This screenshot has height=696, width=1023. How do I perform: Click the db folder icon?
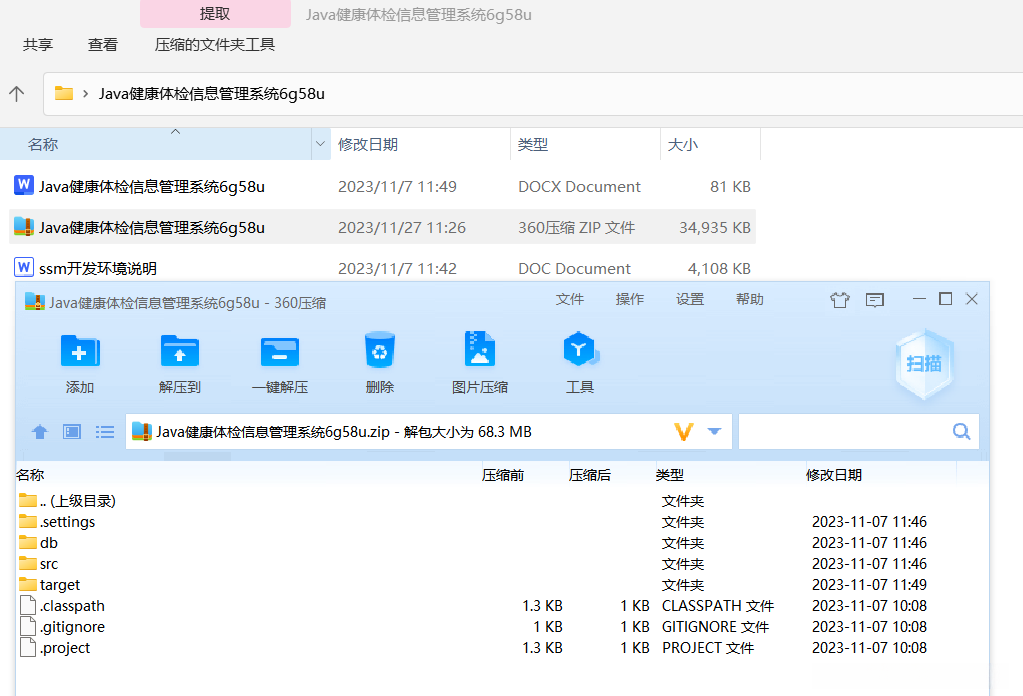27,542
